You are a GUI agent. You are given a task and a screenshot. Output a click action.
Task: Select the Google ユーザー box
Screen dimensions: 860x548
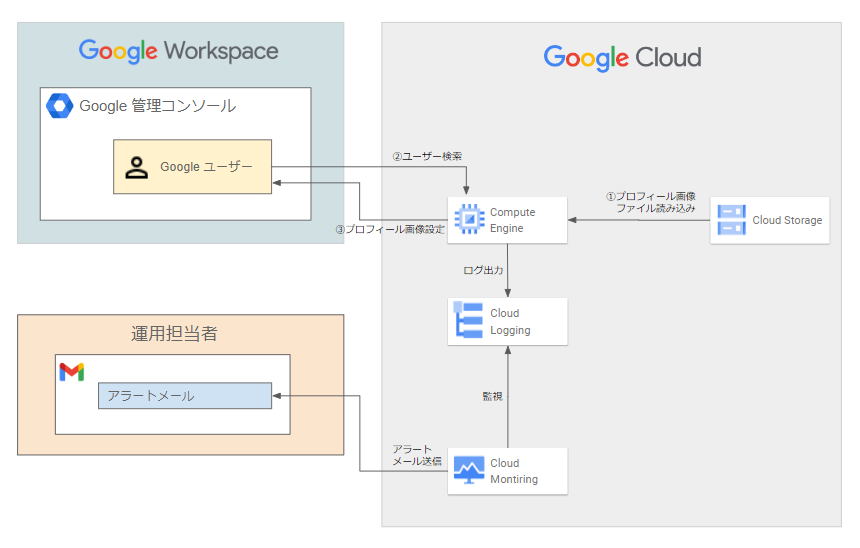point(193,167)
